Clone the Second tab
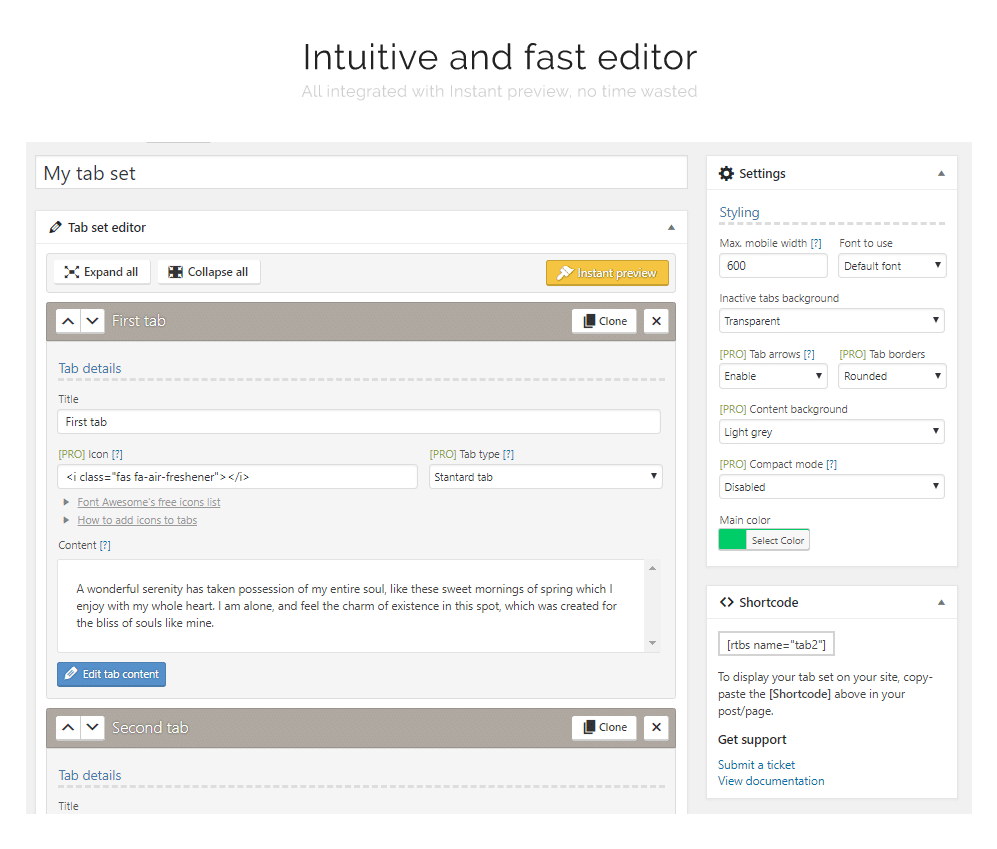997x849 pixels. 604,727
